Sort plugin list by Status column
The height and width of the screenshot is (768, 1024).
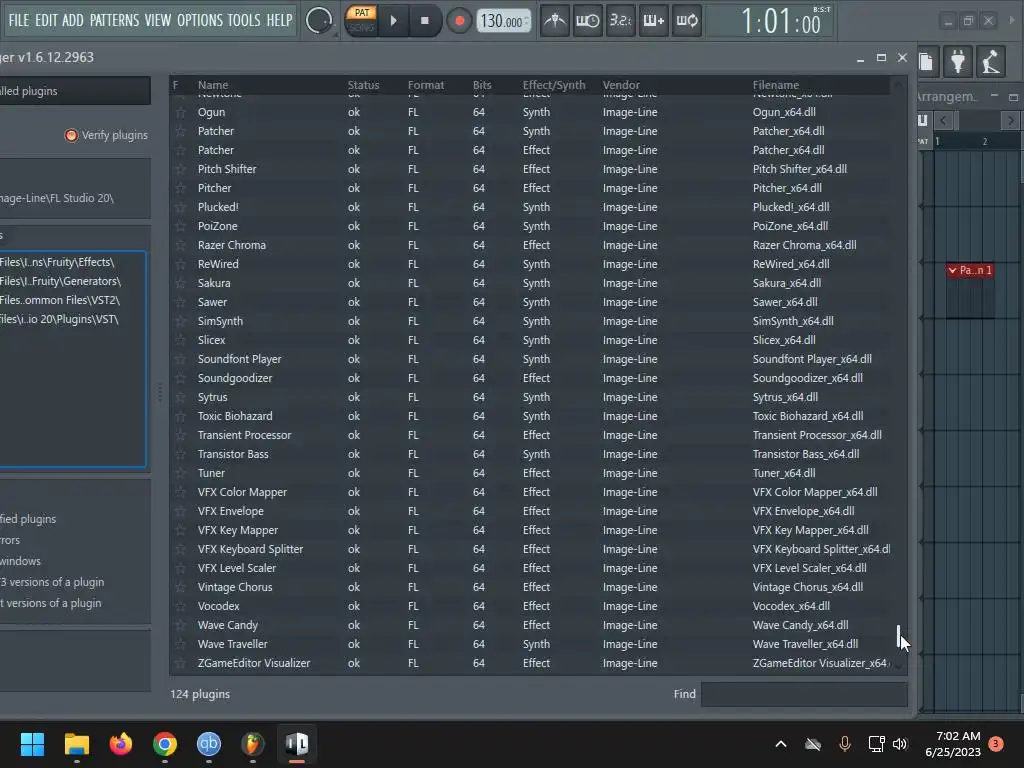pos(363,85)
